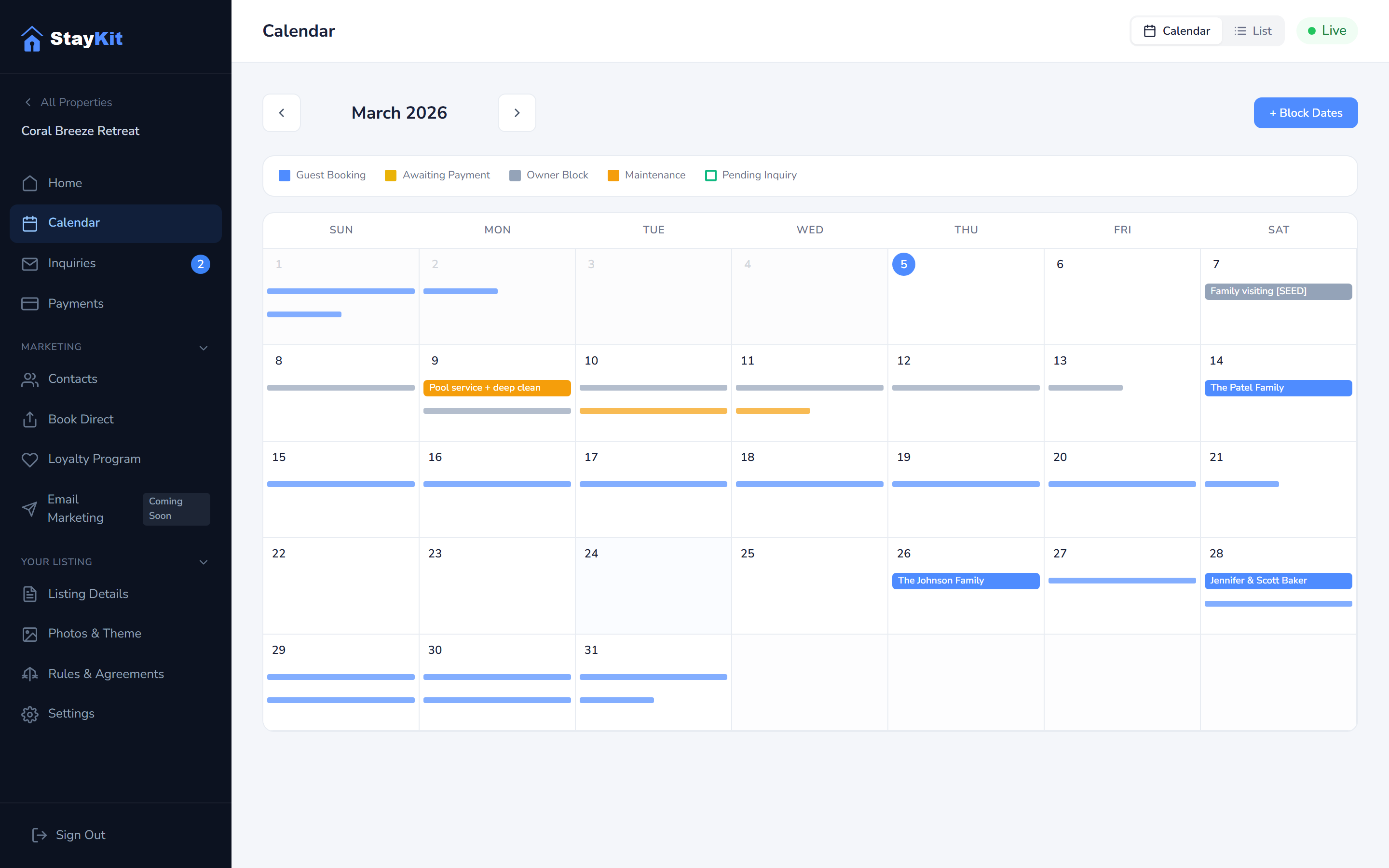The width and height of the screenshot is (1389, 868).
Task: Go to next month with the right arrow
Action: pyautogui.click(x=516, y=112)
